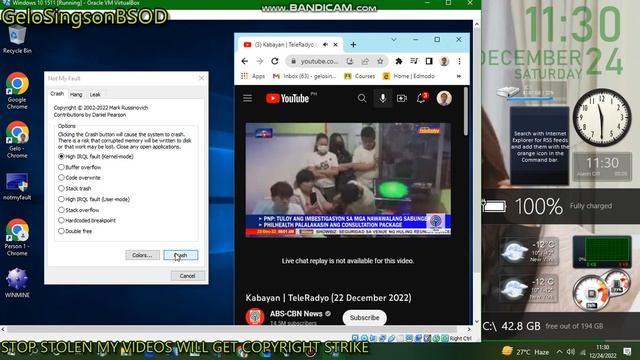
Task: Show hidden system tray icons
Action: point(559,352)
